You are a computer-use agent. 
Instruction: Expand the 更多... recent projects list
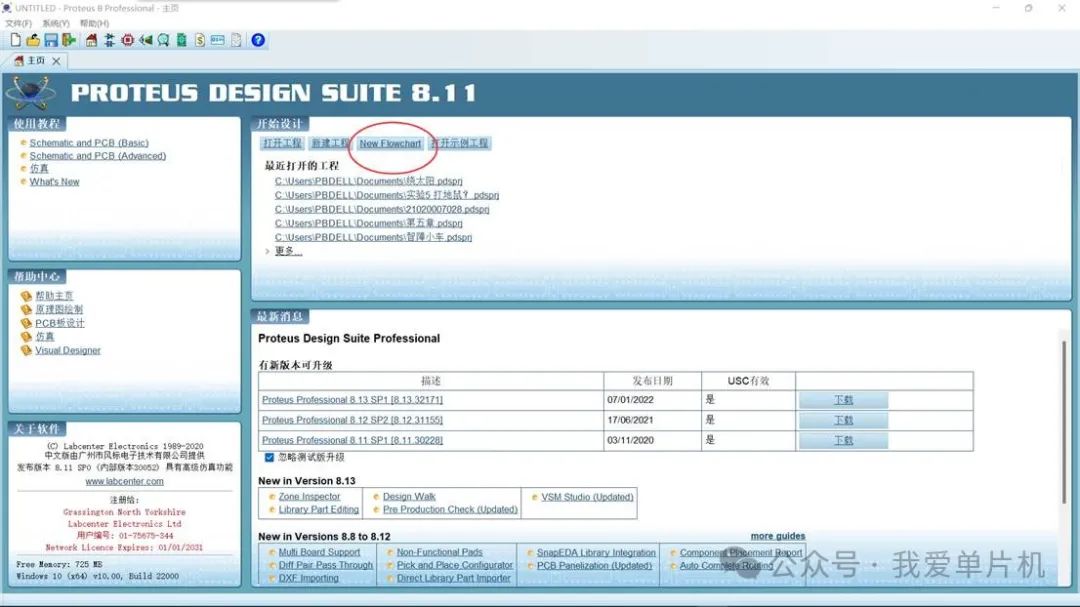coord(288,251)
